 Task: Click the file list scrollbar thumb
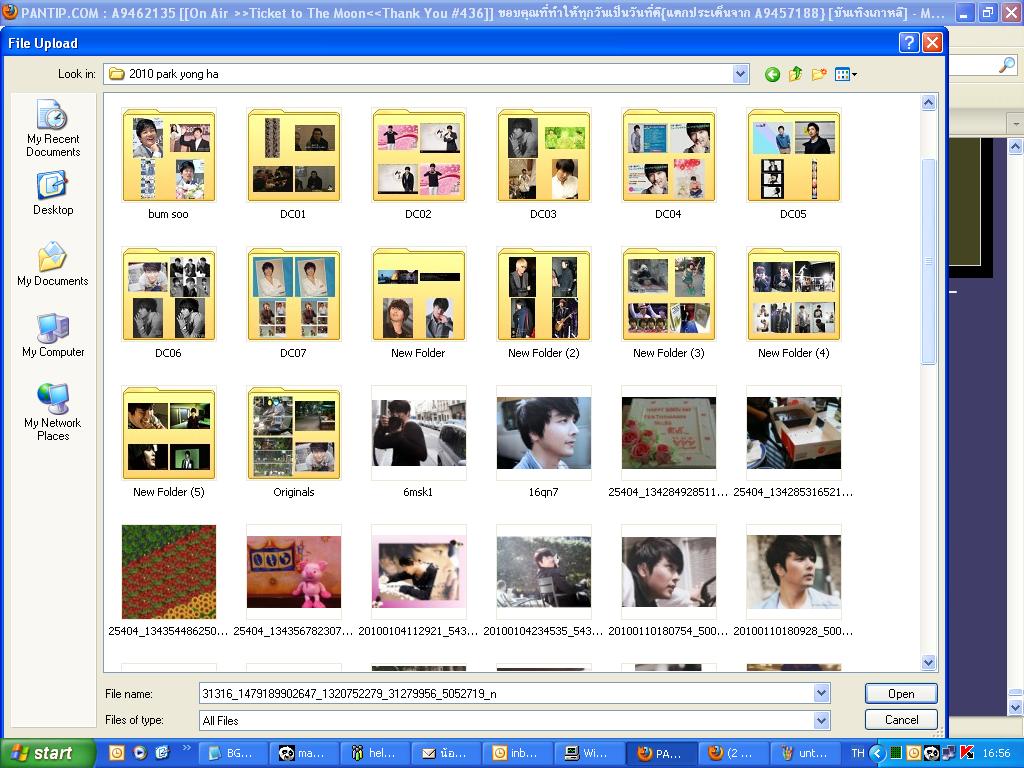pyautogui.click(x=928, y=261)
